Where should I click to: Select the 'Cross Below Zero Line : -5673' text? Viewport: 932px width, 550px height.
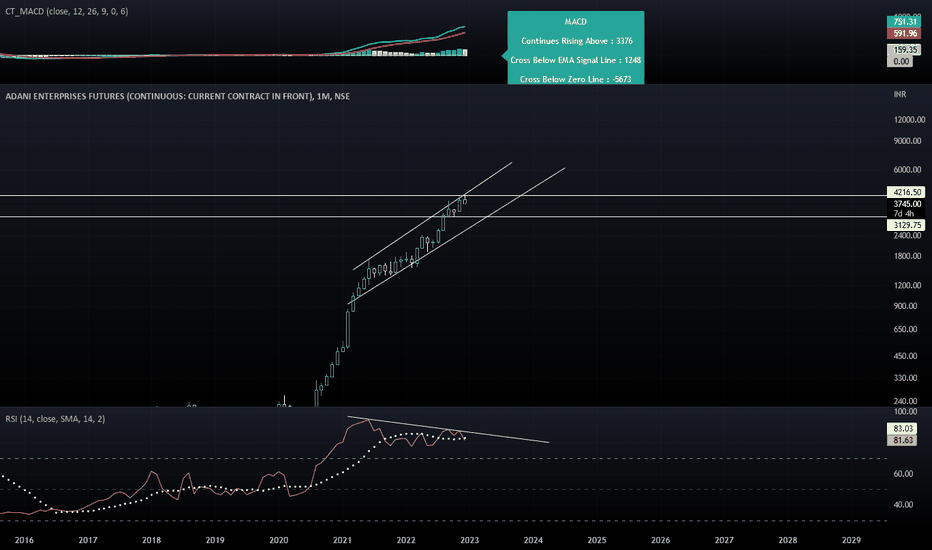(575, 79)
